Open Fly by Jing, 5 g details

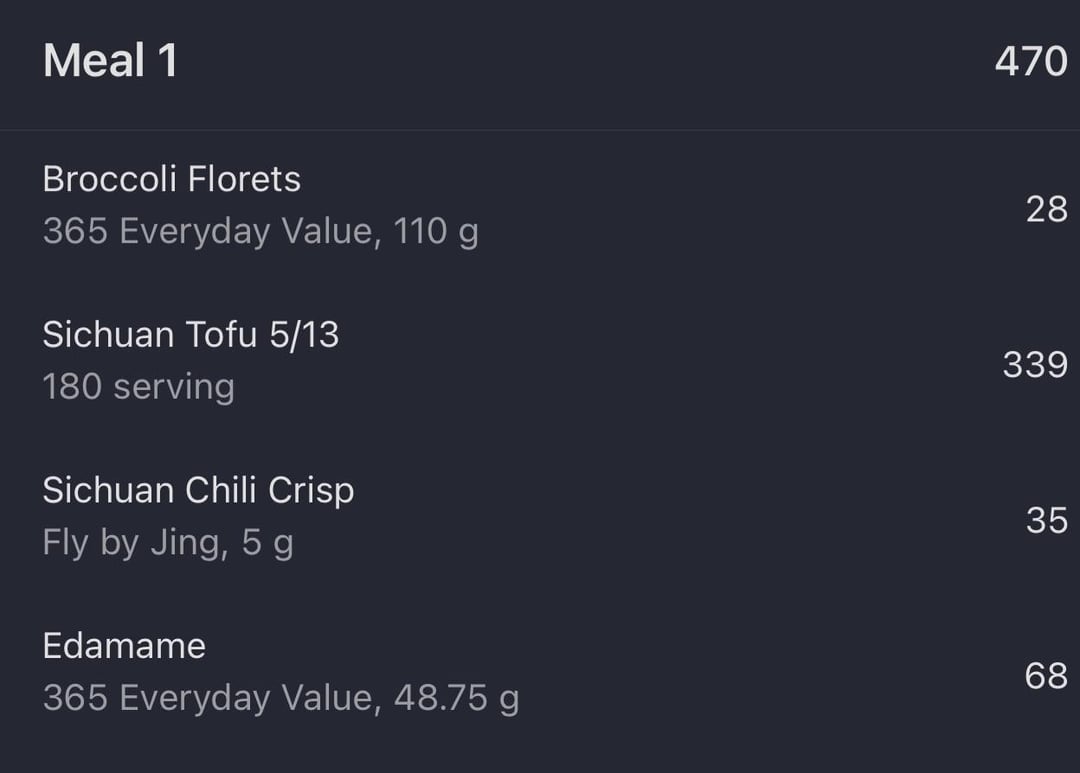point(168,542)
